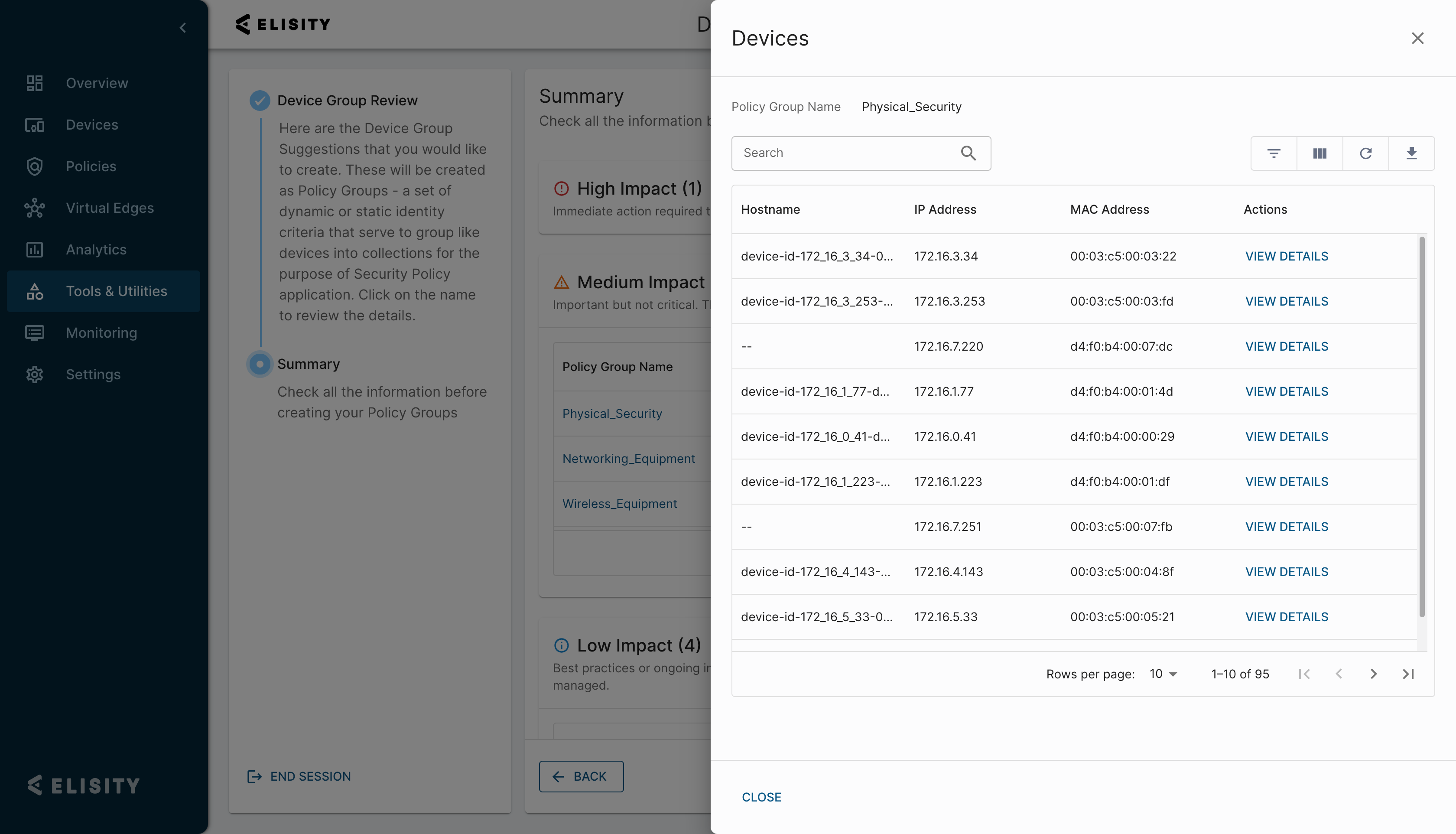Click the Analytics chart icon
This screenshot has height=834, width=1456.
tap(34, 250)
